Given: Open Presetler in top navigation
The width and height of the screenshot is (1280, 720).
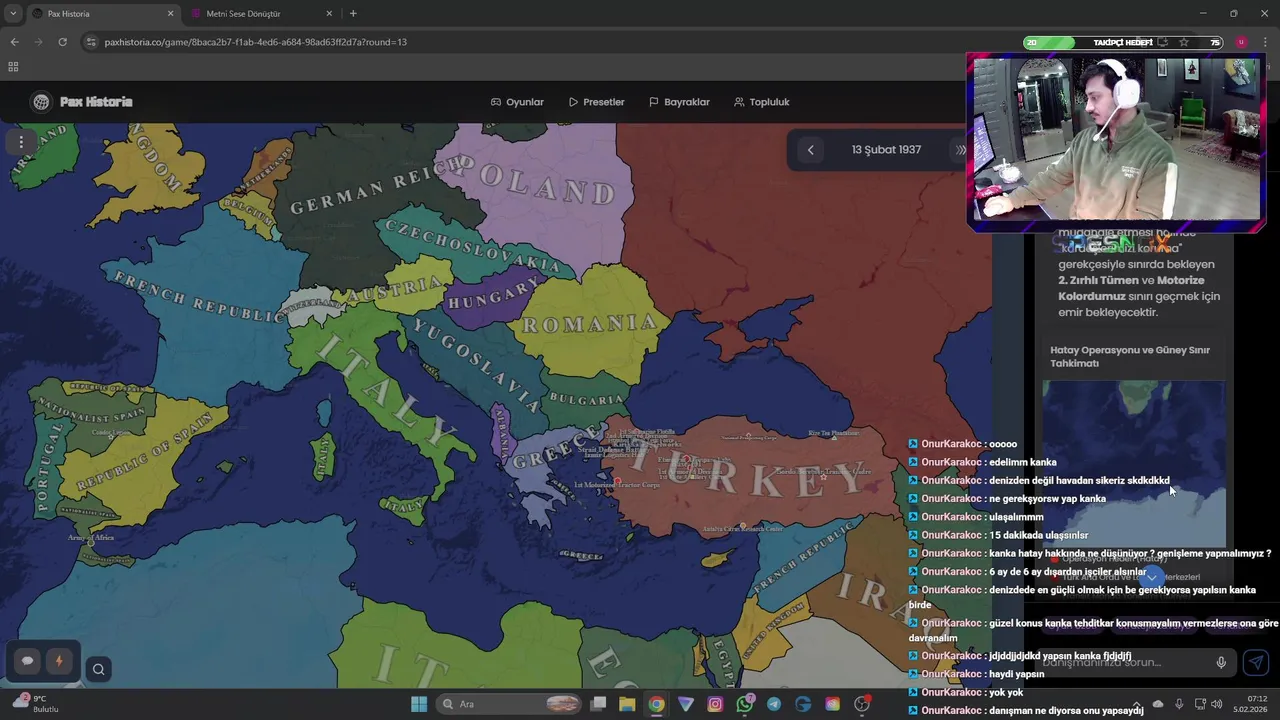Looking at the screenshot, I should (x=596, y=102).
